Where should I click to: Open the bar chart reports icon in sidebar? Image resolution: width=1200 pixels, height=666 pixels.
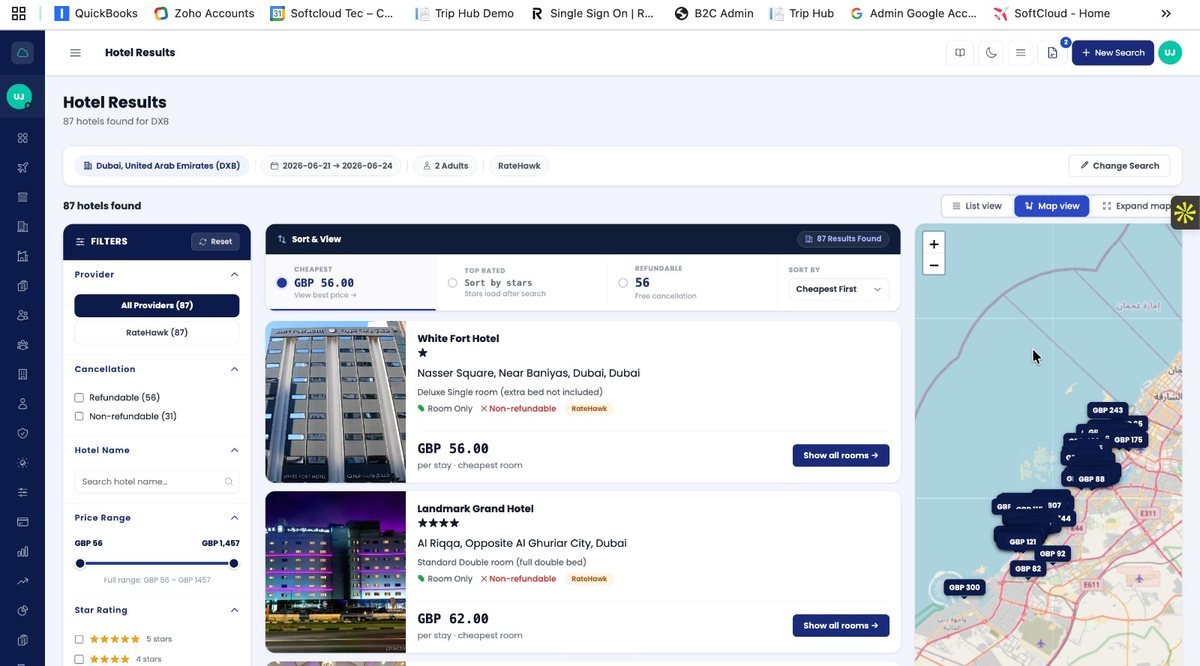(x=22, y=551)
